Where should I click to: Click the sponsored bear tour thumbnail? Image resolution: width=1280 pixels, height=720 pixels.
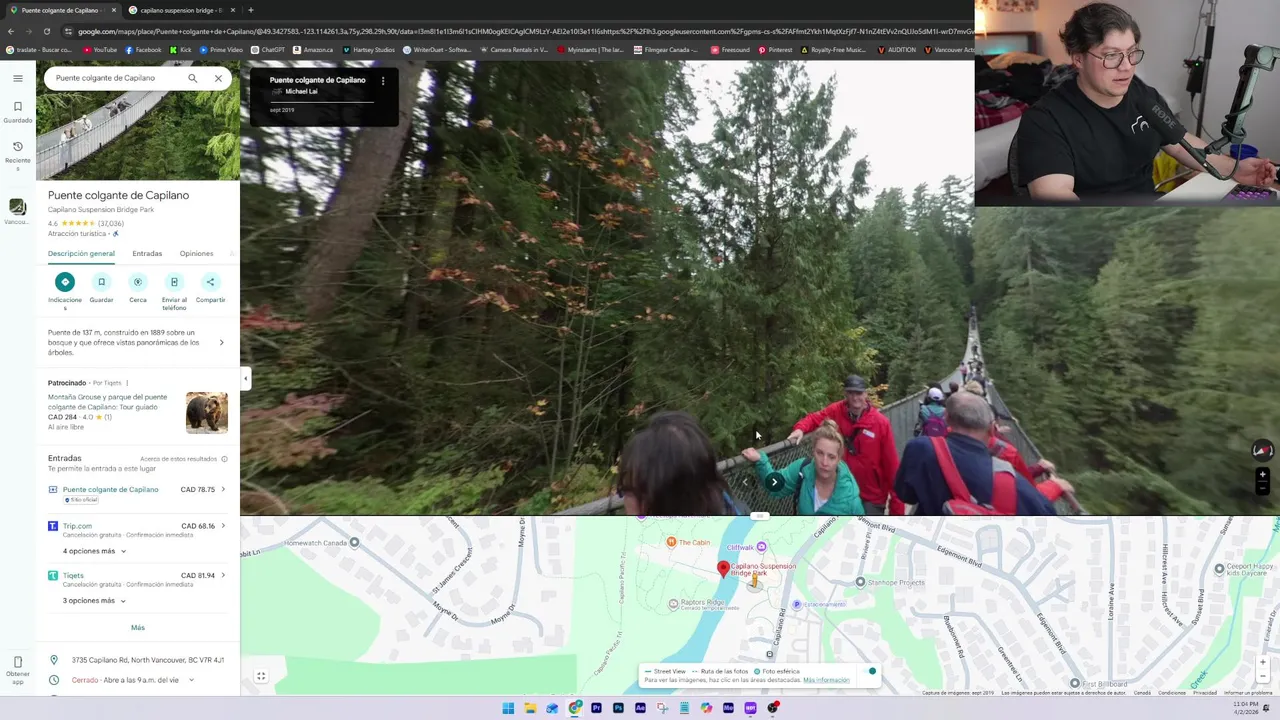click(207, 413)
